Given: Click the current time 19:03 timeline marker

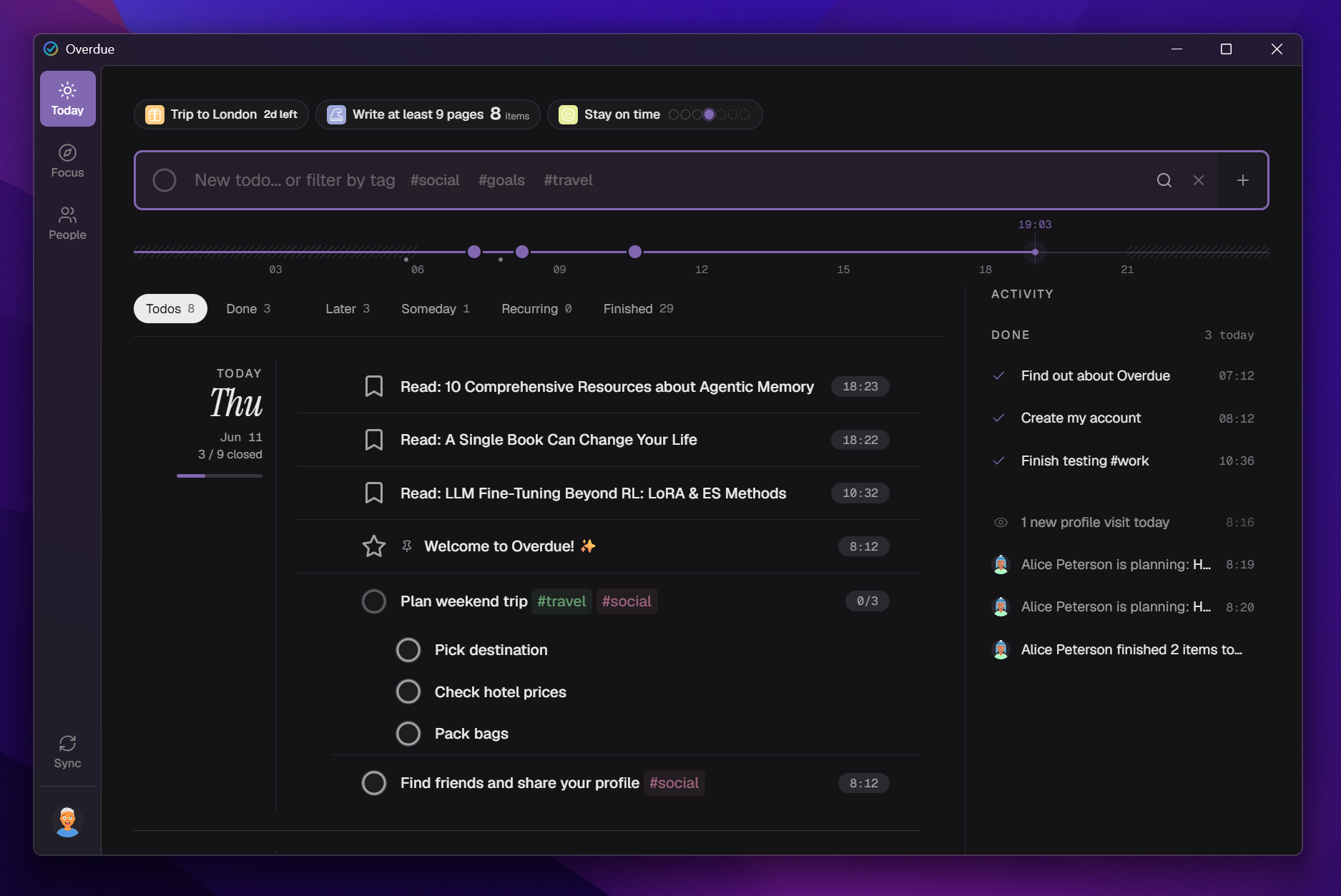Looking at the screenshot, I should (1035, 252).
